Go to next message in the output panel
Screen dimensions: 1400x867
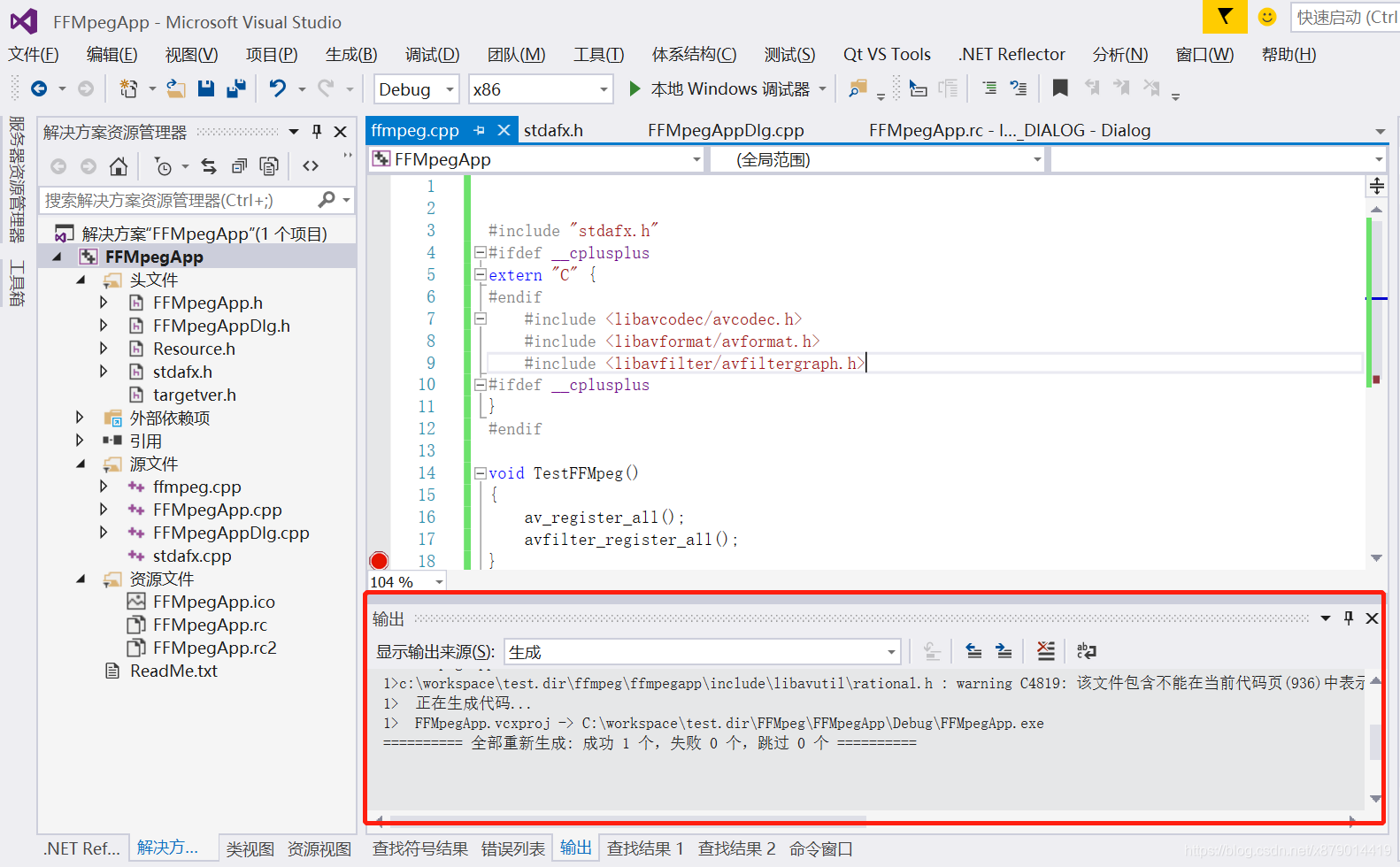pyautogui.click(x=1004, y=651)
